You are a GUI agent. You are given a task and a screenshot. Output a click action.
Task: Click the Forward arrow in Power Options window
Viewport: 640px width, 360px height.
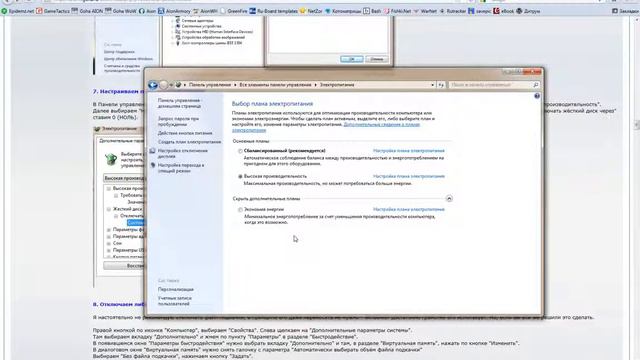coord(163,85)
